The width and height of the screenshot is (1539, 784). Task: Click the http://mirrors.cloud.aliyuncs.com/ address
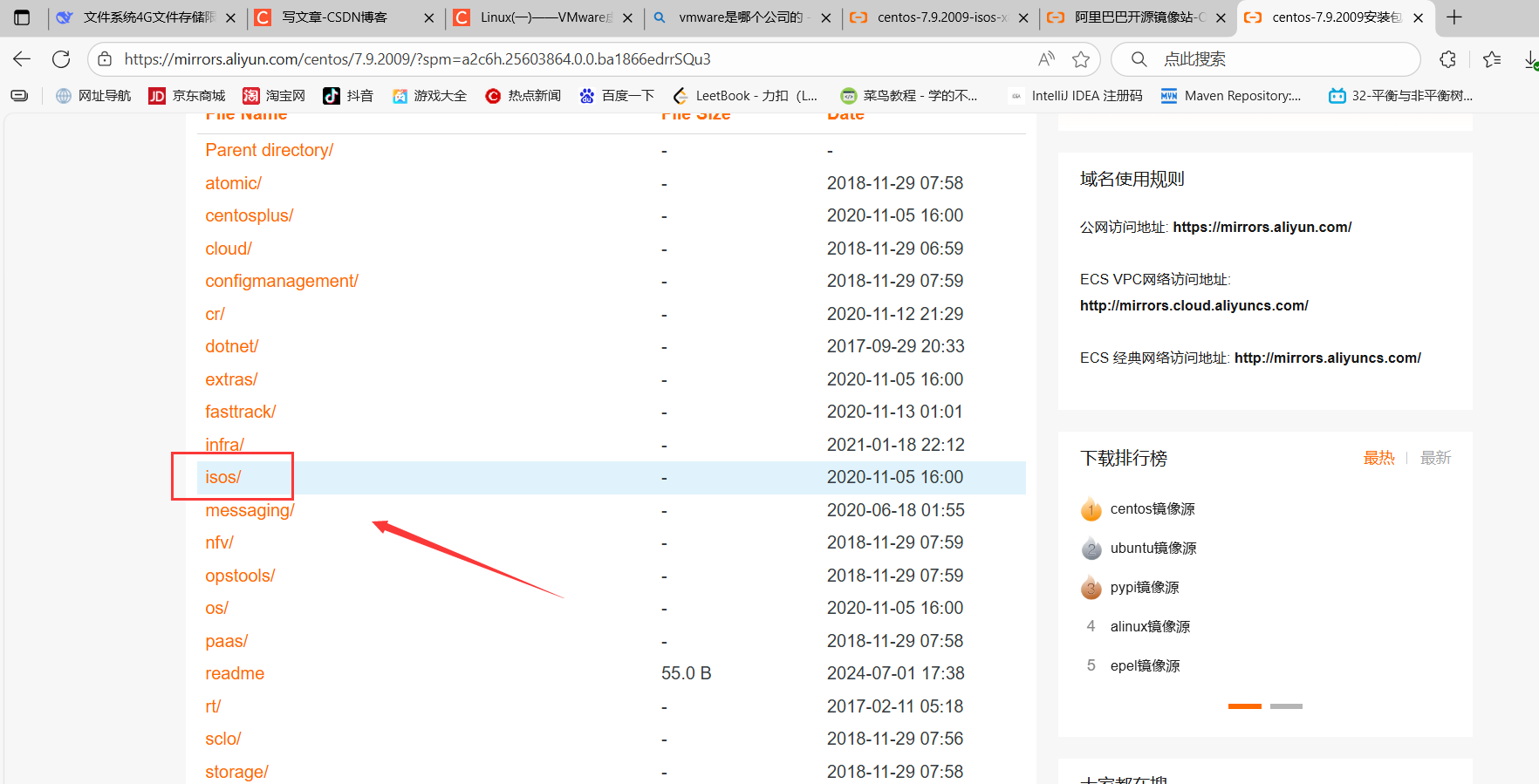[x=1194, y=306]
